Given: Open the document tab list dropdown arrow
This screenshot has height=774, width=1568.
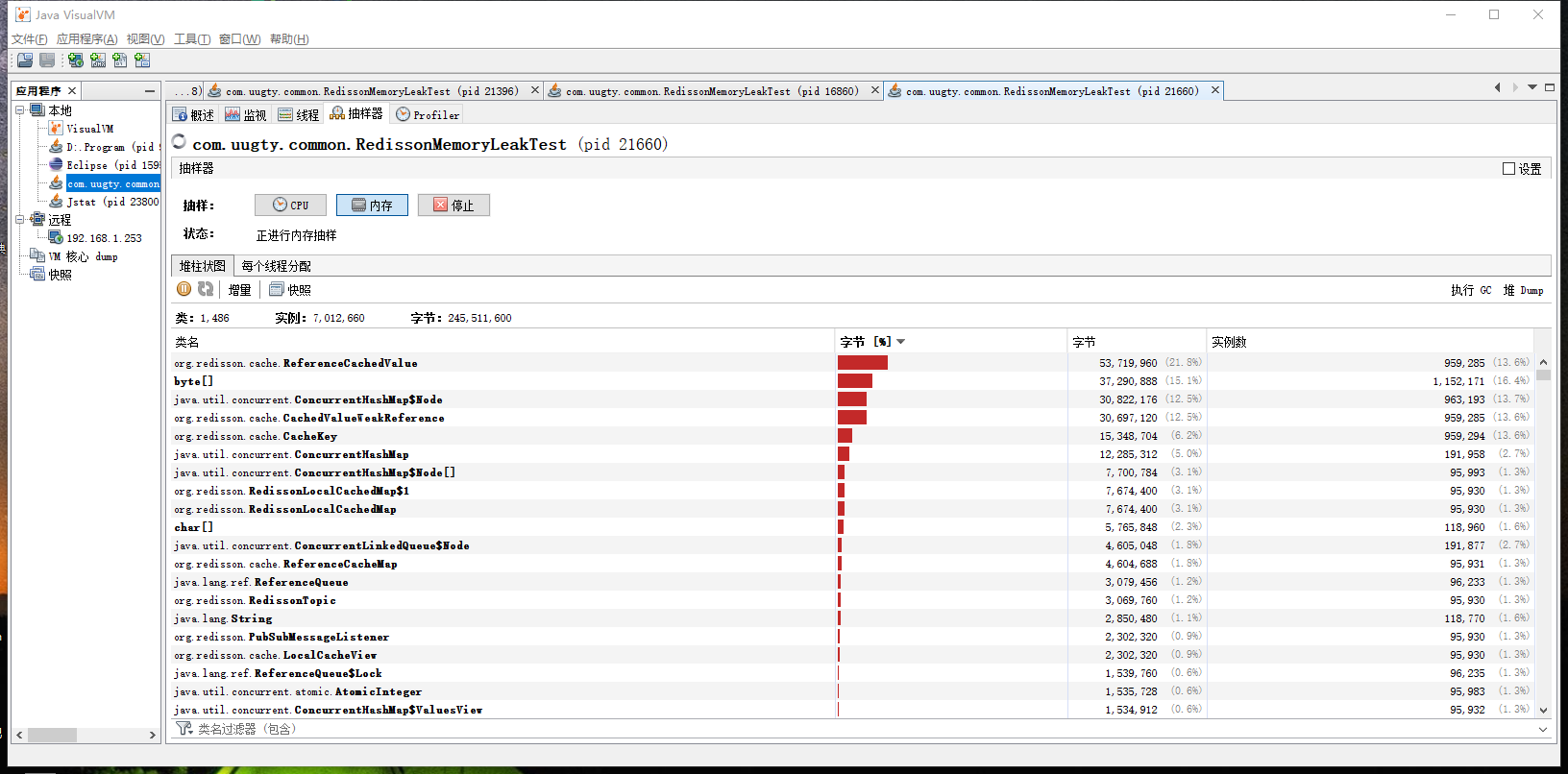Looking at the screenshot, I should click(x=1532, y=87).
